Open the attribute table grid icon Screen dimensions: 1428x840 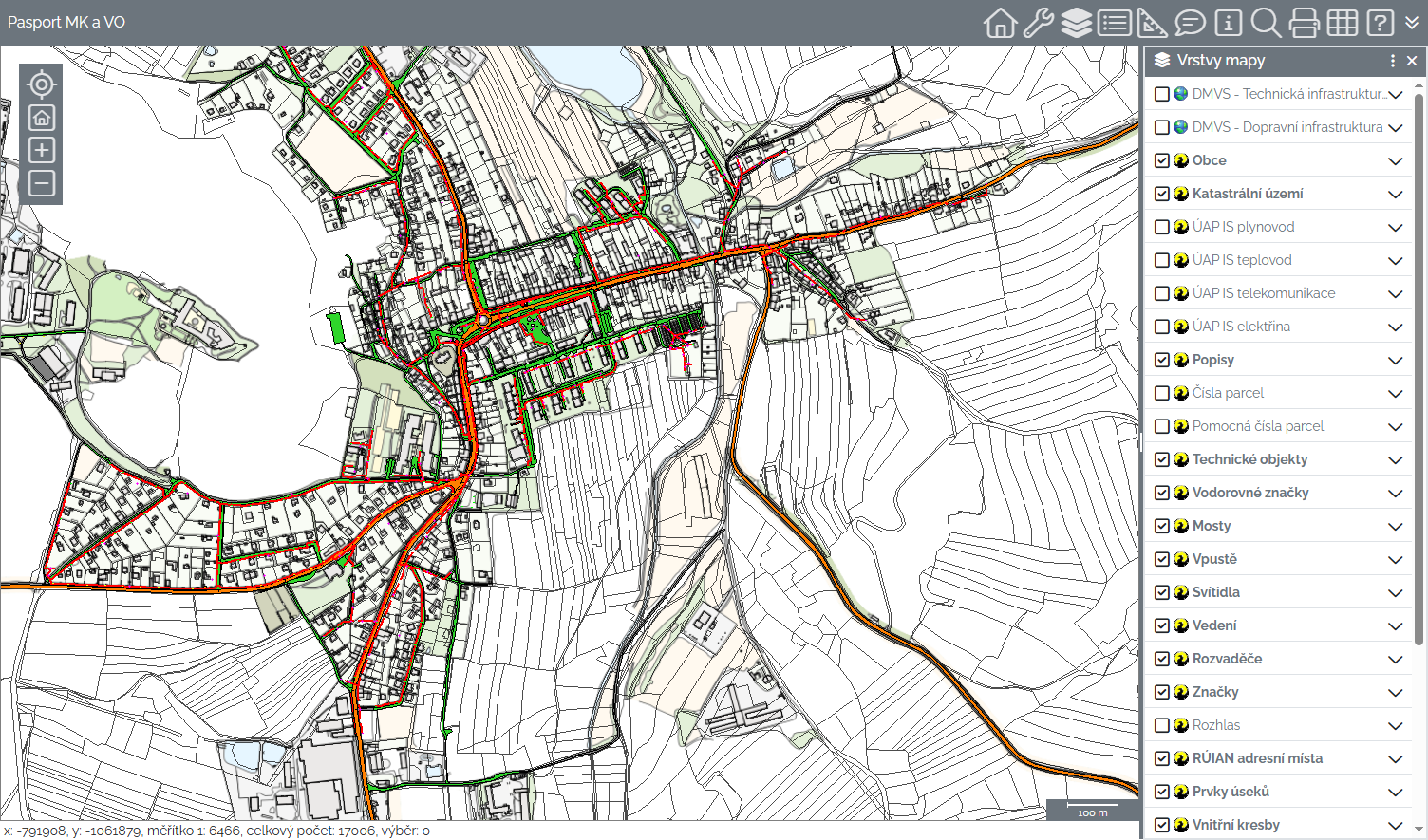click(1342, 23)
